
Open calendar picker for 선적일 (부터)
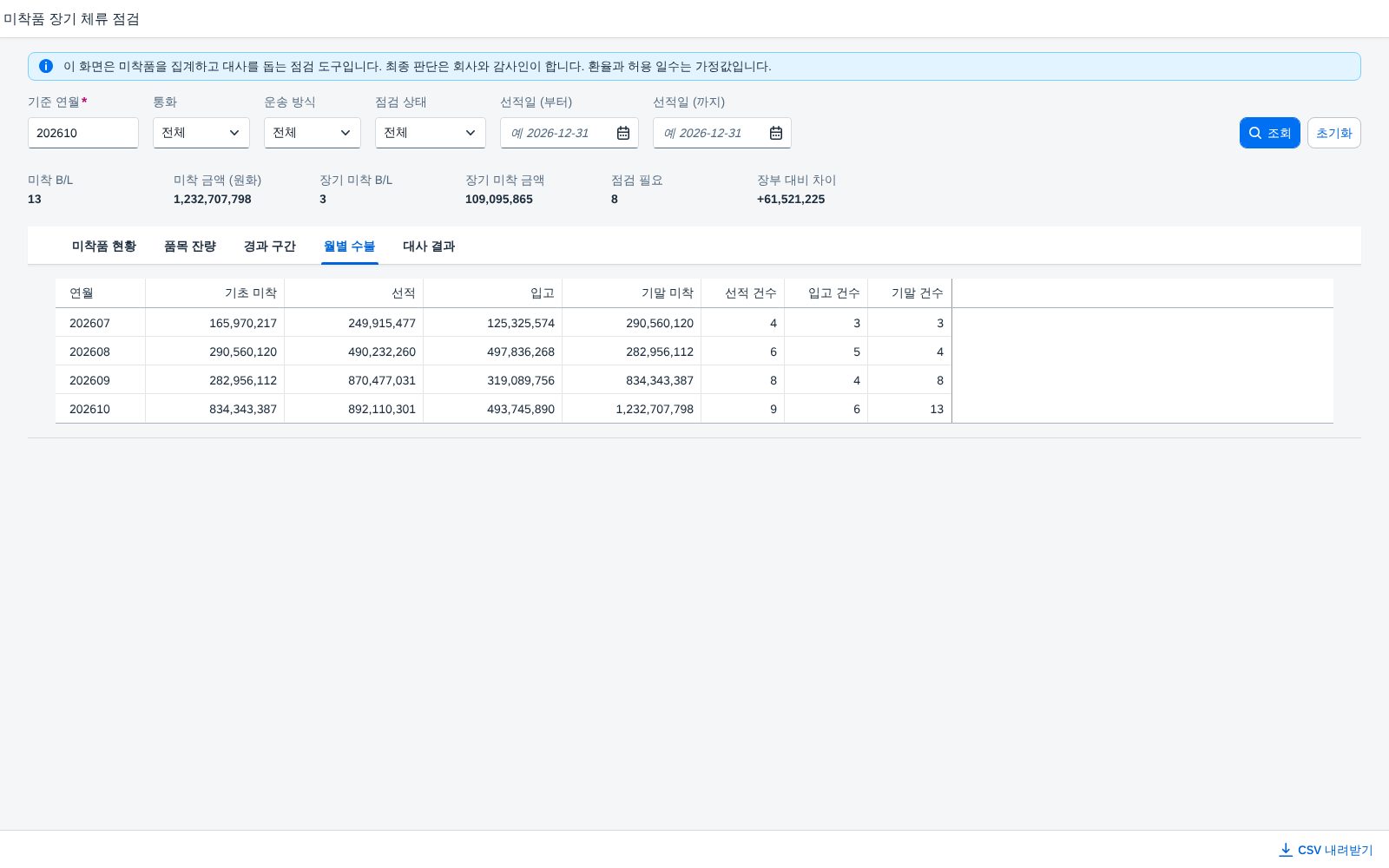[x=623, y=133]
